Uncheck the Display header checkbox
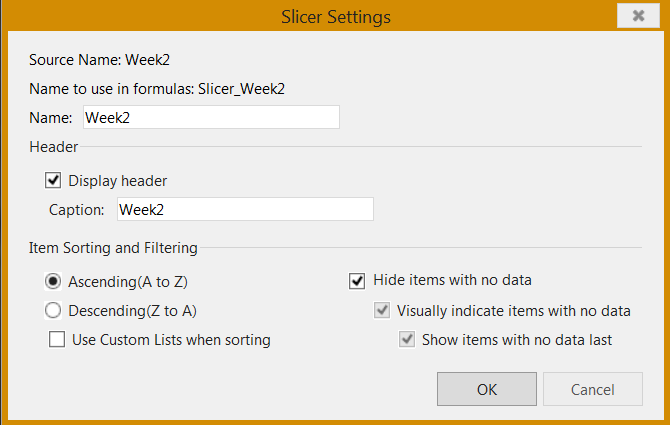 point(53,180)
